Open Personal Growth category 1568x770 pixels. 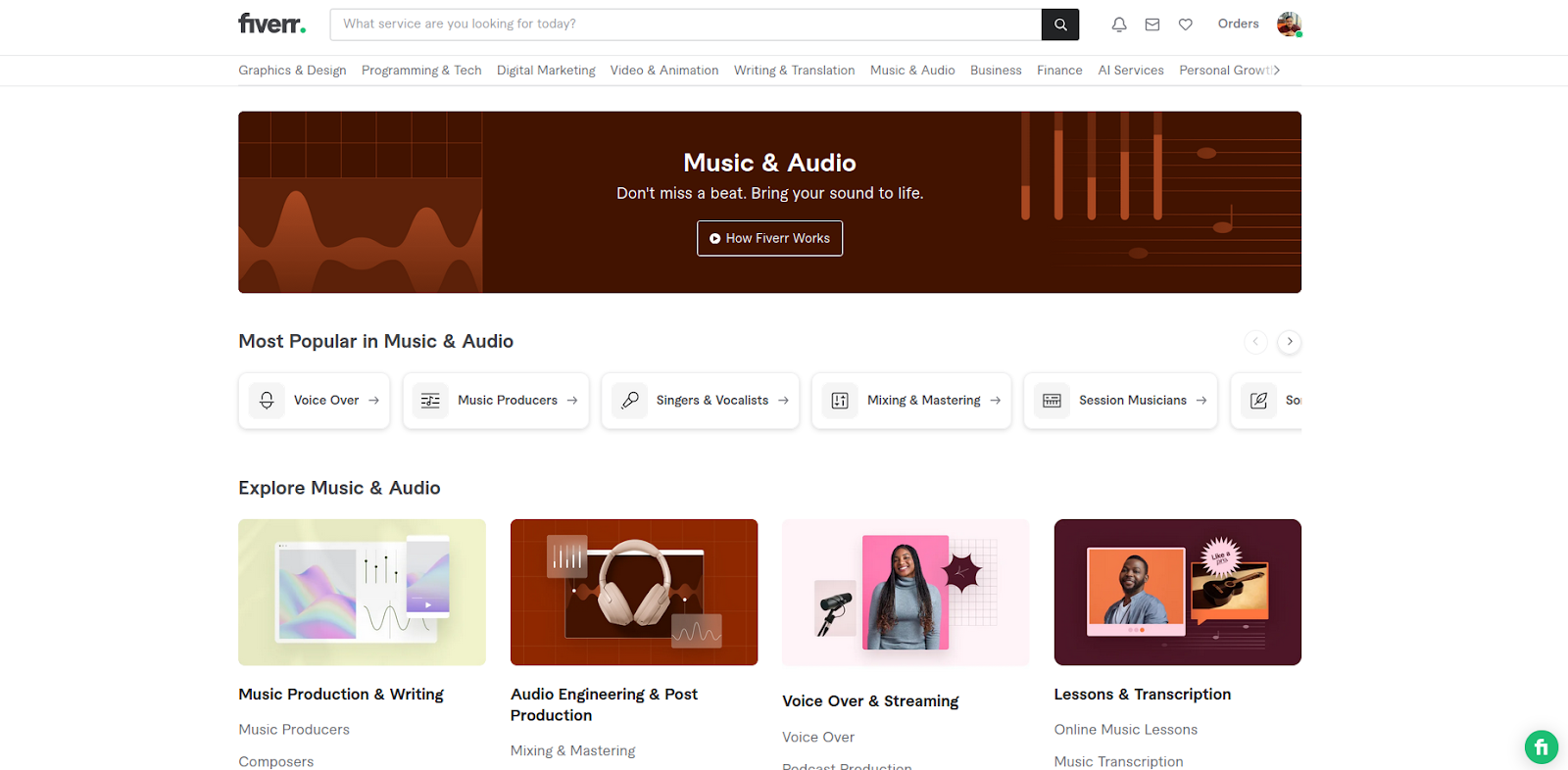point(1226,71)
